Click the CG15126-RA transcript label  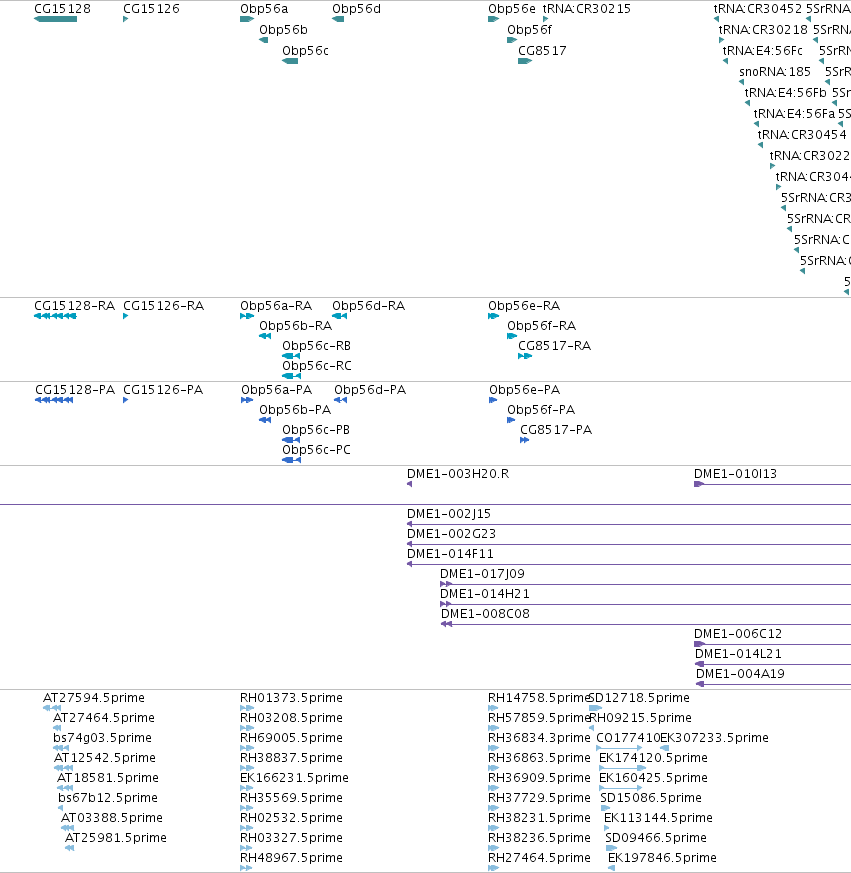coord(163,306)
